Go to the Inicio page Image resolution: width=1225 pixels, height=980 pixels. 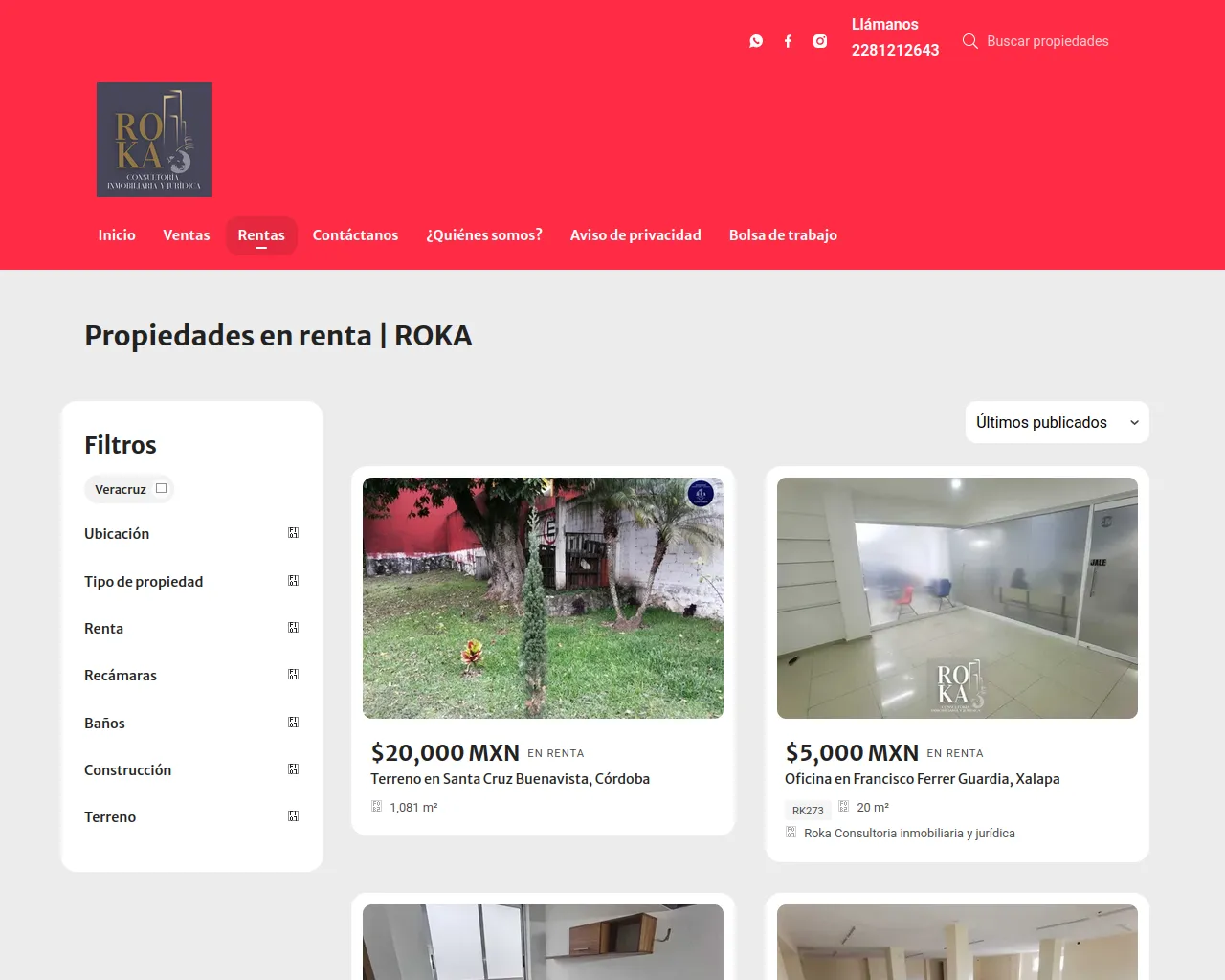point(117,235)
